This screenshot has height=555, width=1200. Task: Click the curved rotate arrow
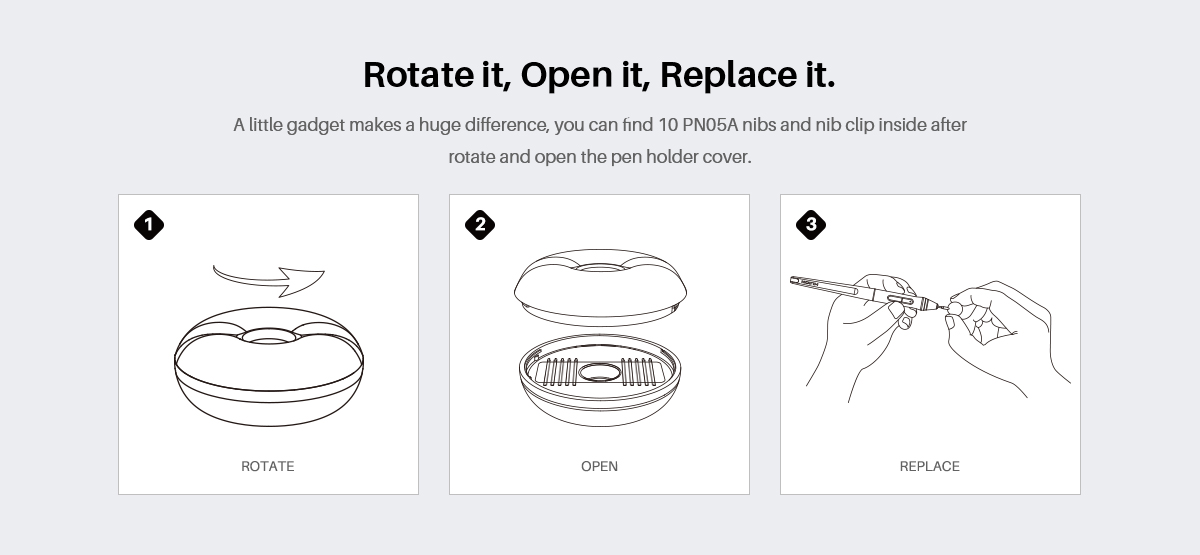pos(270,278)
